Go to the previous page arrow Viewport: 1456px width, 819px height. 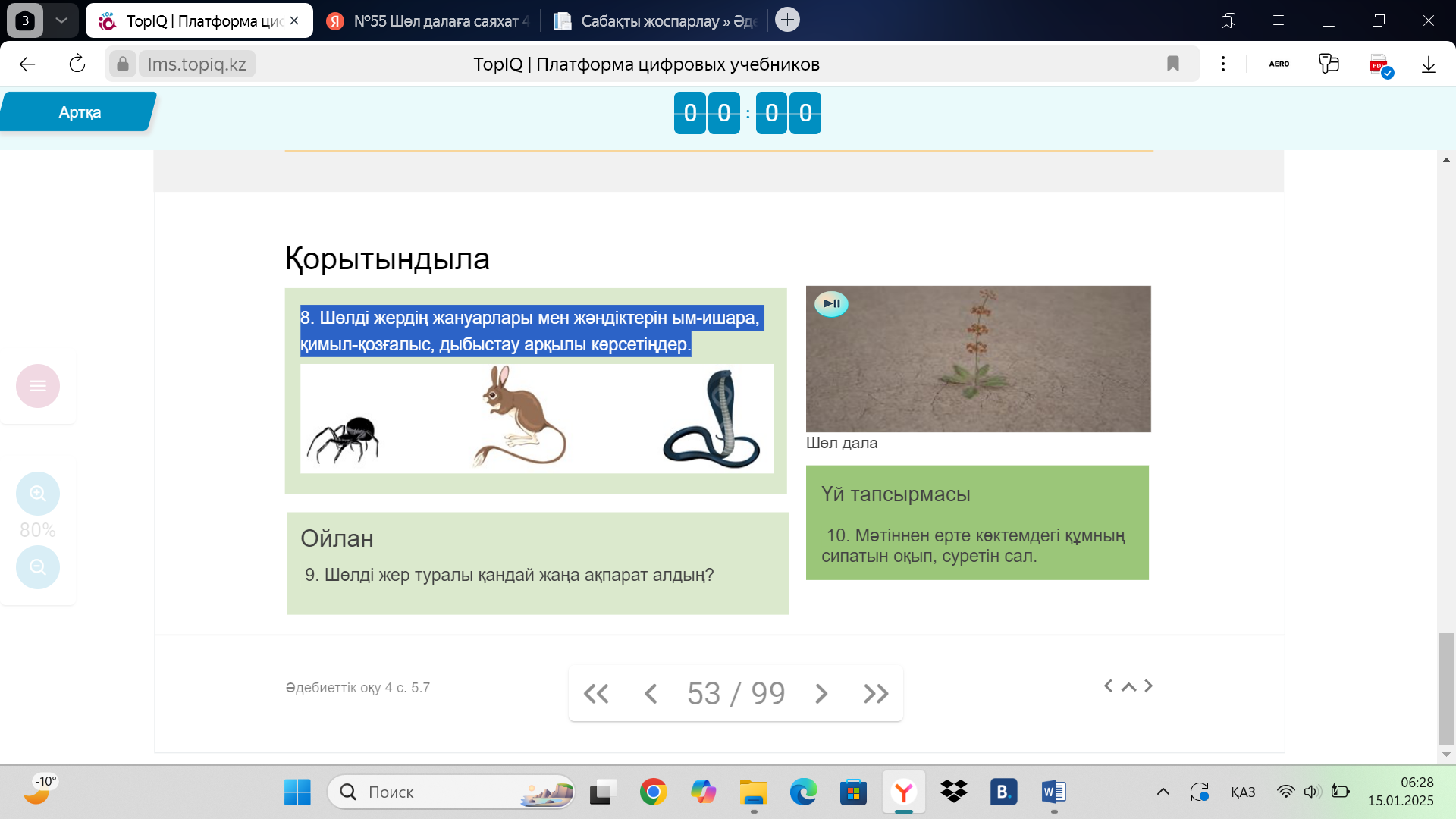click(651, 693)
